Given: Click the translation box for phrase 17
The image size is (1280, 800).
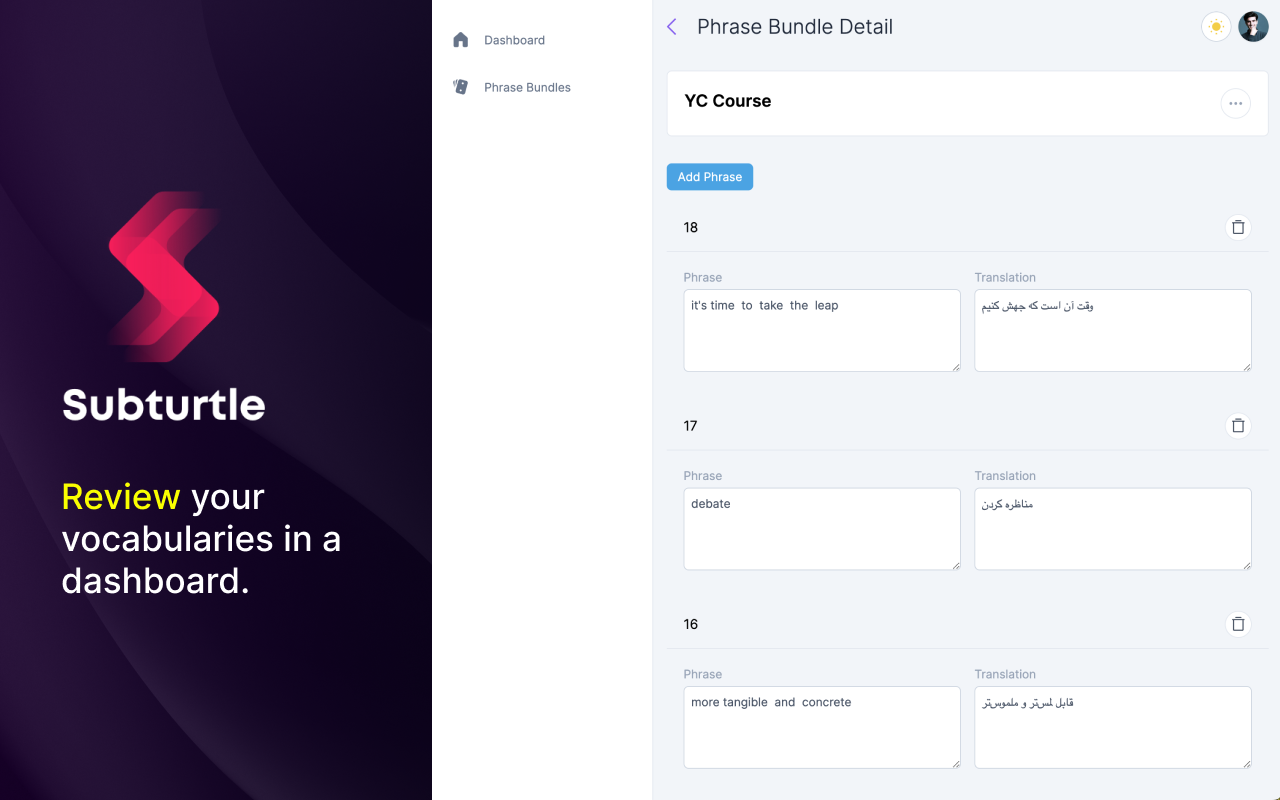Looking at the screenshot, I should (1112, 528).
